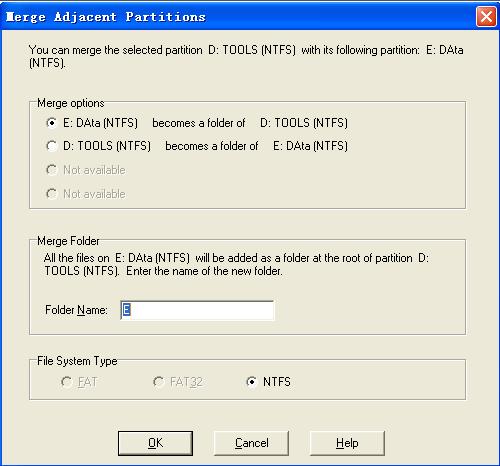Click the top description about merging D: TOOLS
This screenshot has width=500, height=466.
pos(246,56)
